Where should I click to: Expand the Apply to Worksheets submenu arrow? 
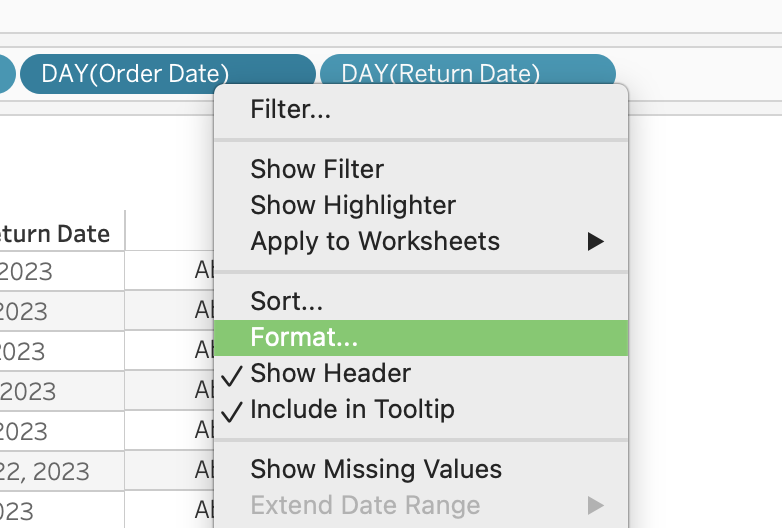596,241
